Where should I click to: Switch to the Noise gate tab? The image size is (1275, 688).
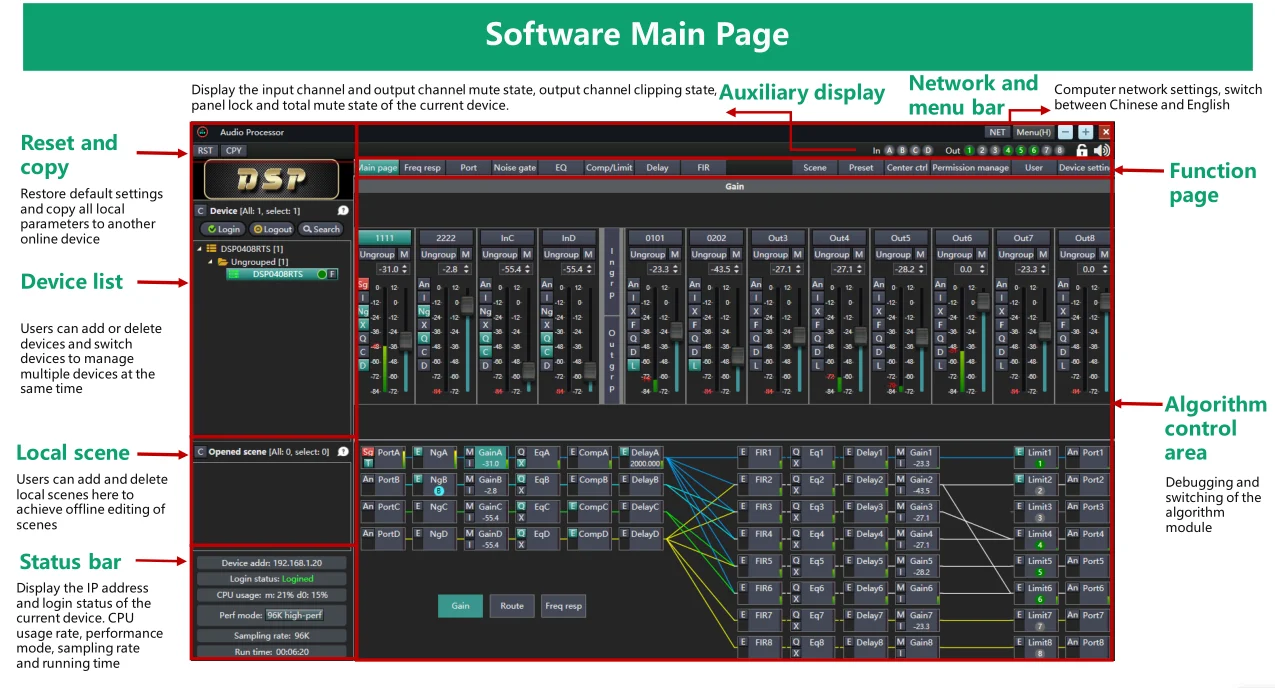[514, 168]
